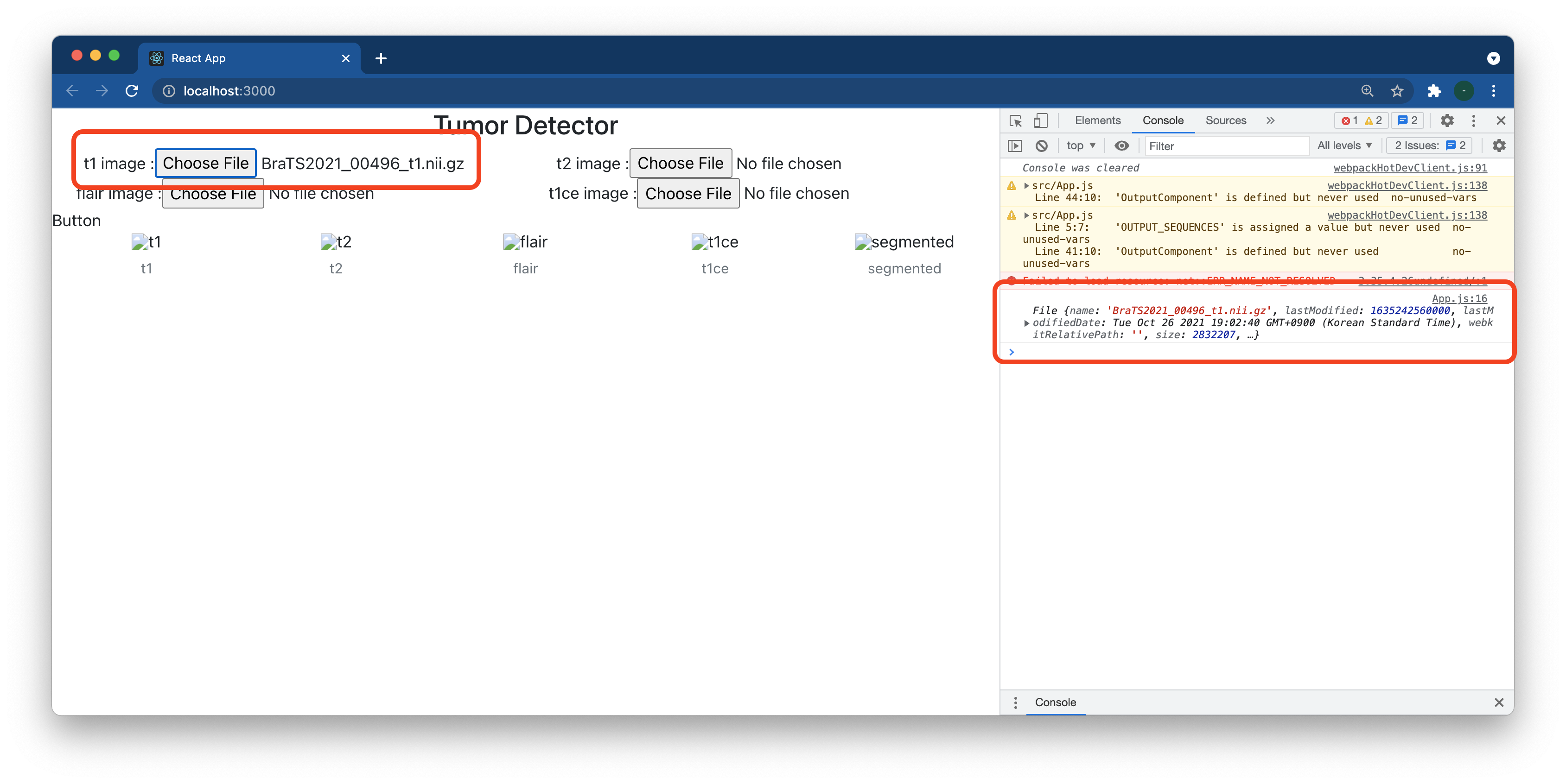Show more DevTools tabs chevron
The width and height of the screenshot is (1566, 784).
pos(1271,121)
